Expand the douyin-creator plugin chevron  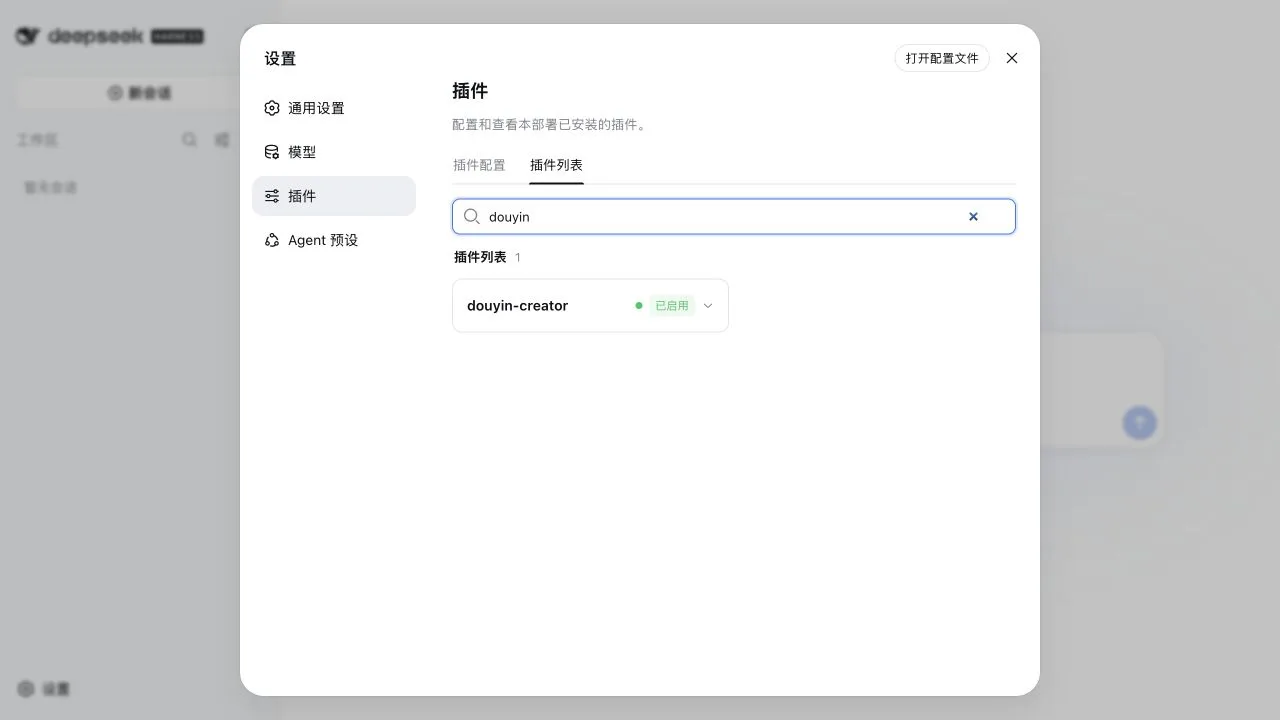coord(708,306)
